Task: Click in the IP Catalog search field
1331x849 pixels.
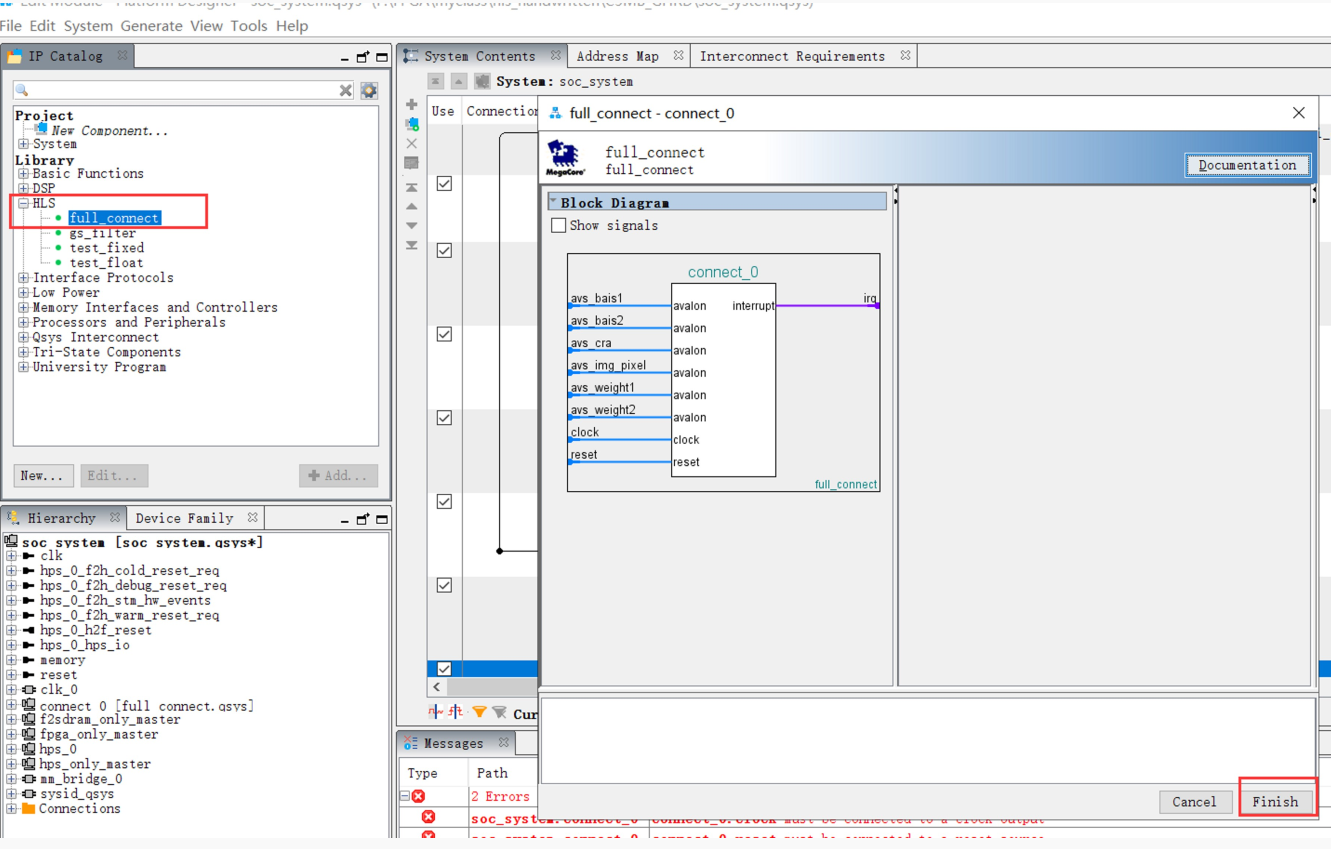Action: coord(183,91)
